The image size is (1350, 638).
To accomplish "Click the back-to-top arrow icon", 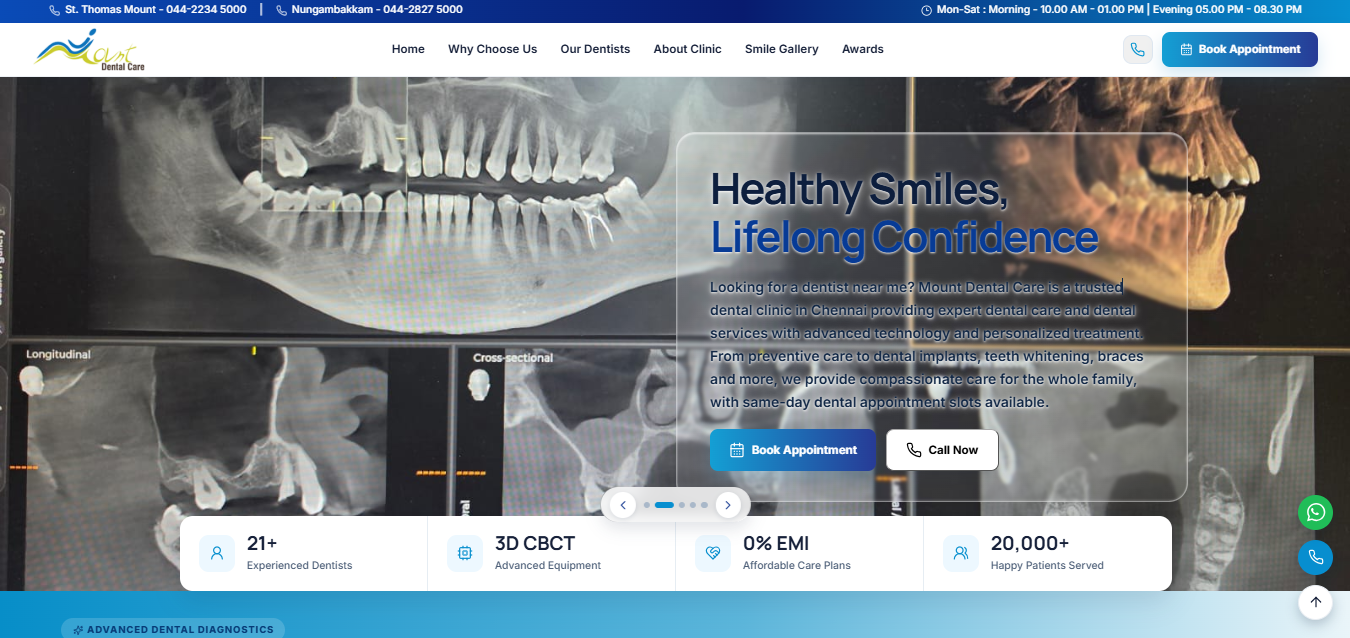I will pyautogui.click(x=1315, y=602).
